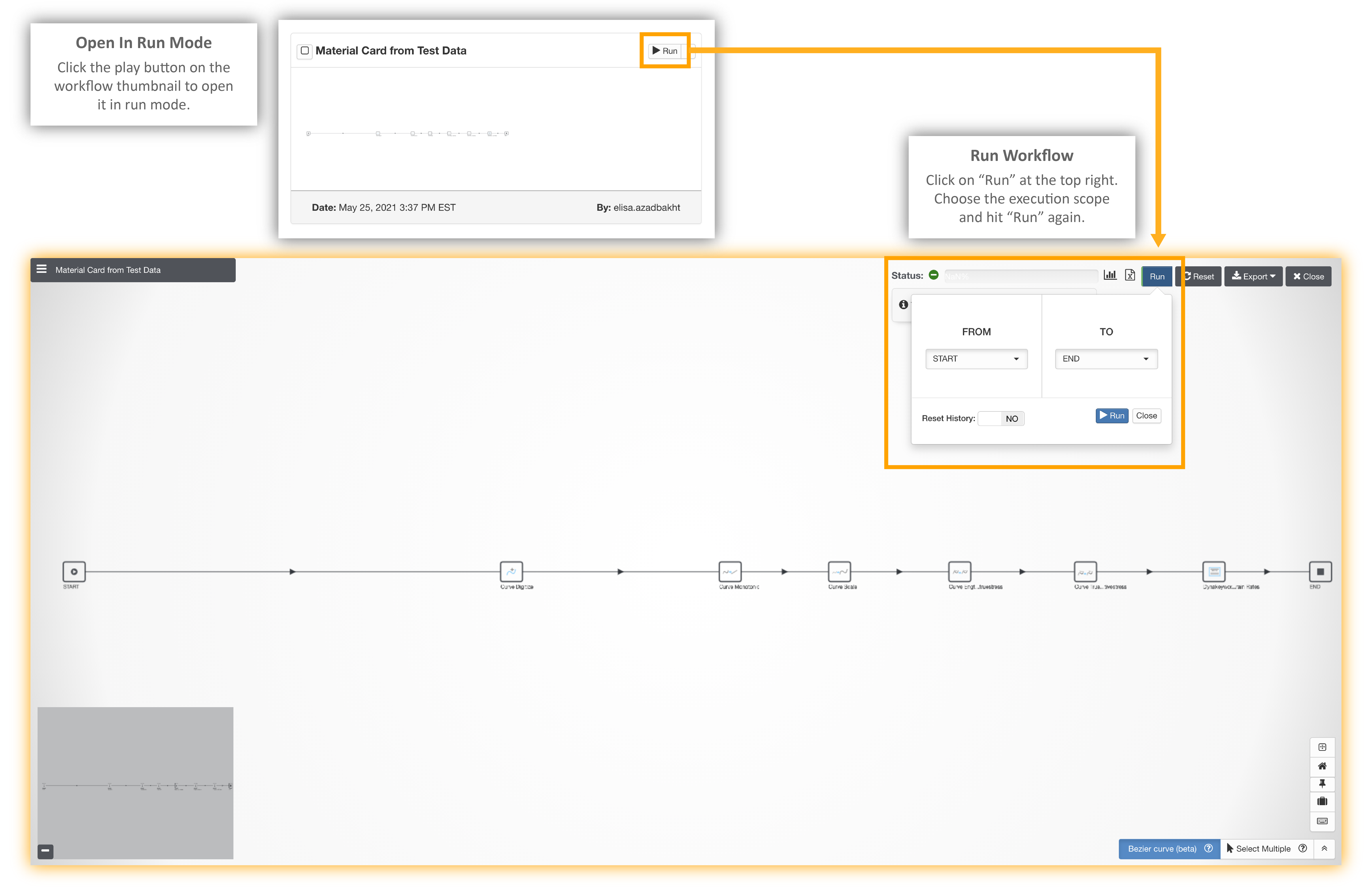Click the Excel file export icon
1372x893 pixels.
(1130, 275)
